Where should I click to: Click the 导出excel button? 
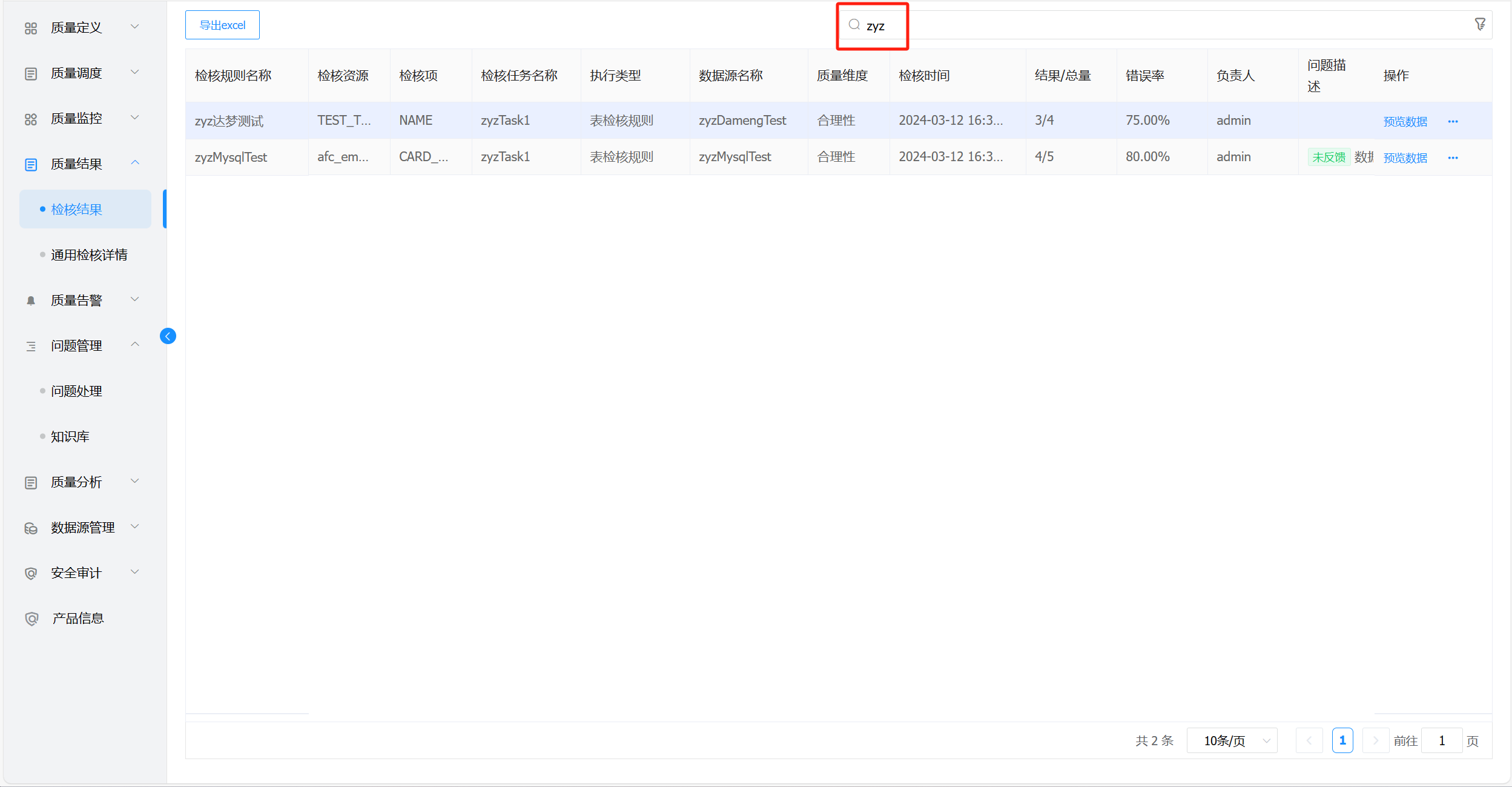222,25
